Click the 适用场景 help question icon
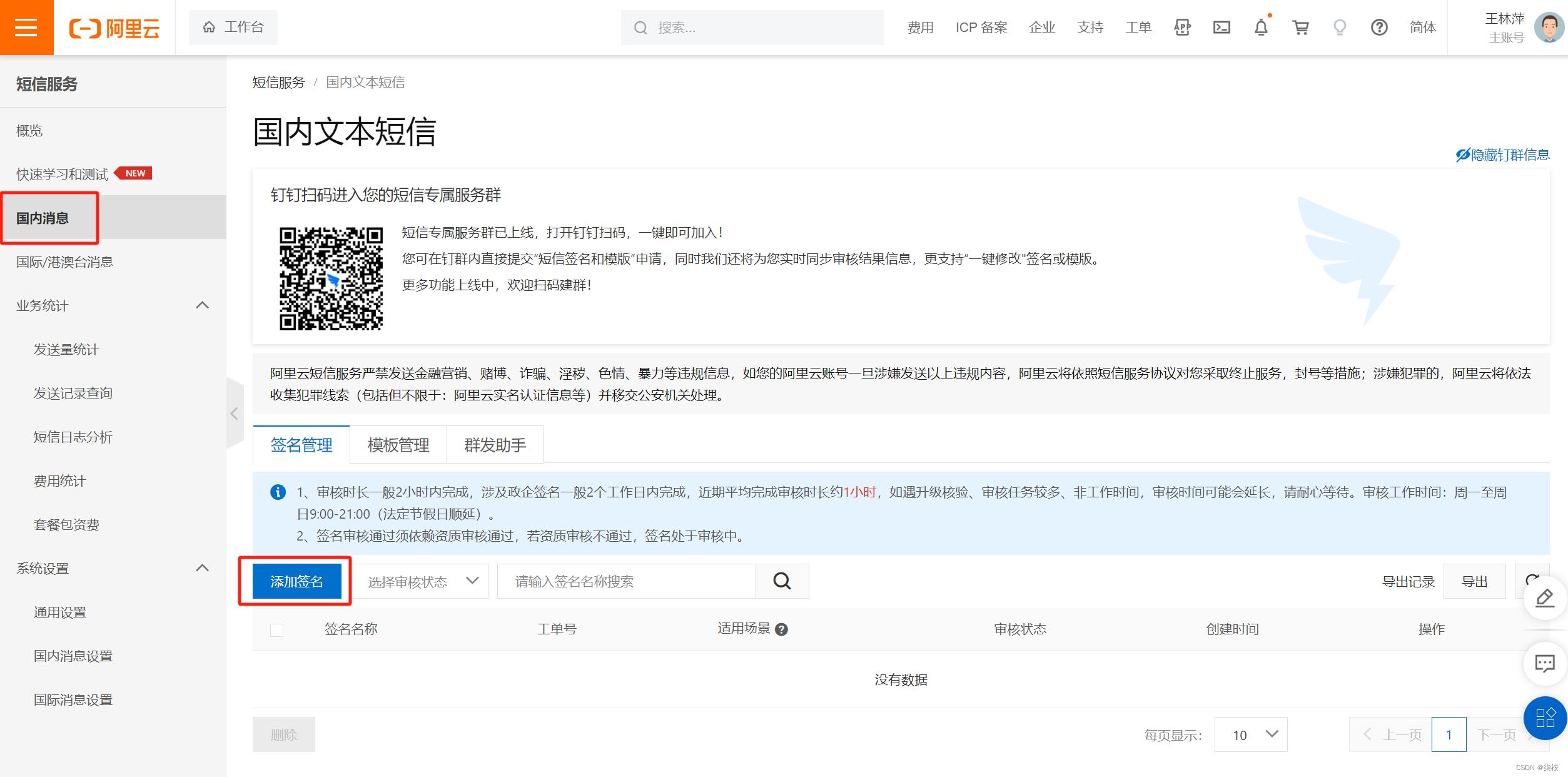This screenshot has height=777, width=1568. coord(781,629)
